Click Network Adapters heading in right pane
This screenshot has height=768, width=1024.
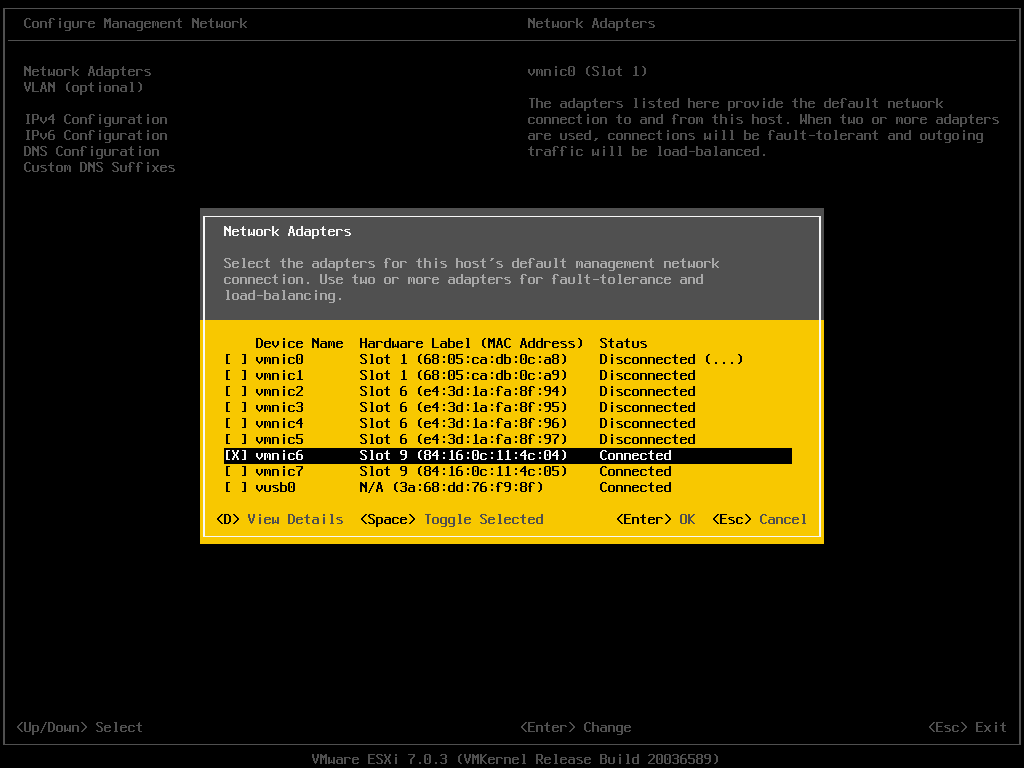pos(591,24)
